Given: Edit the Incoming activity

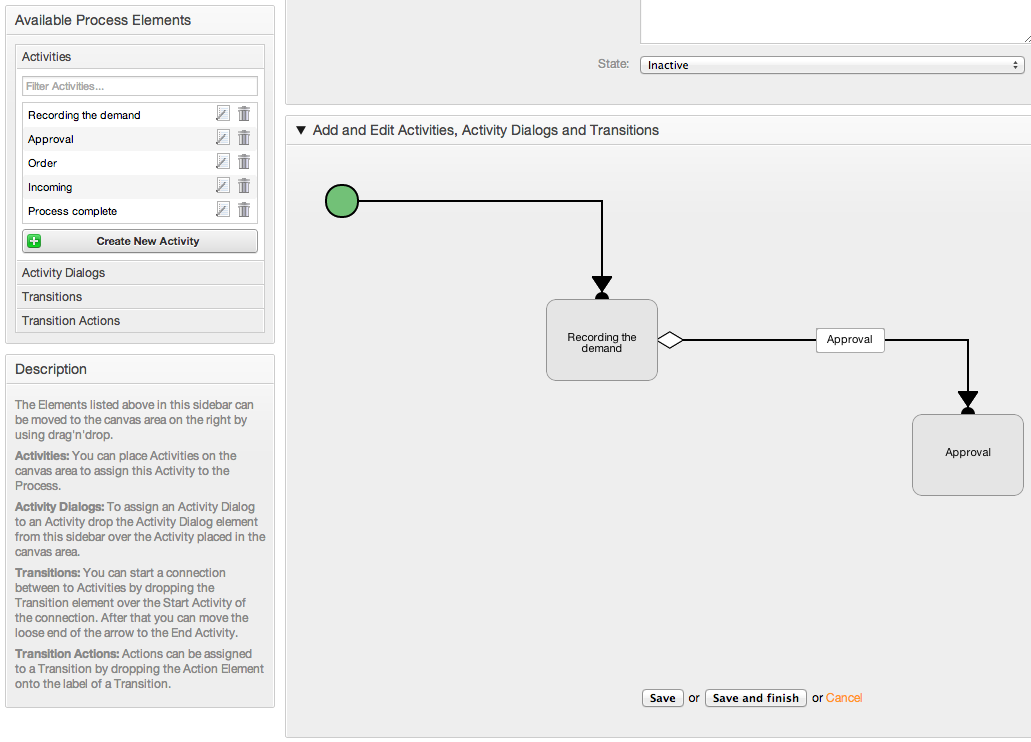Looking at the screenshot, I should pyautogui.click(x=223, y=186).
